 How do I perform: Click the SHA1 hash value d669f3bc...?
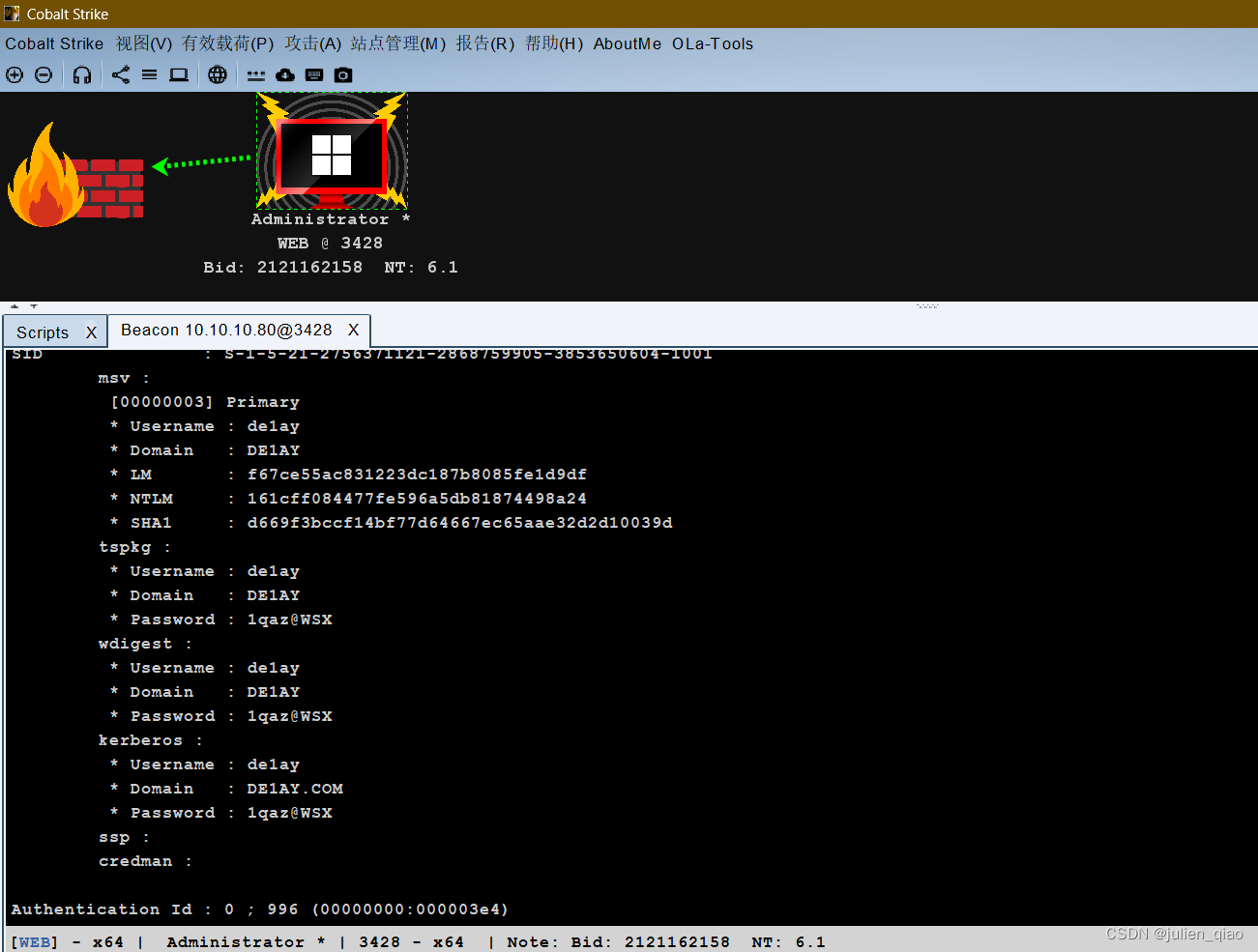(x=459, y=523)
